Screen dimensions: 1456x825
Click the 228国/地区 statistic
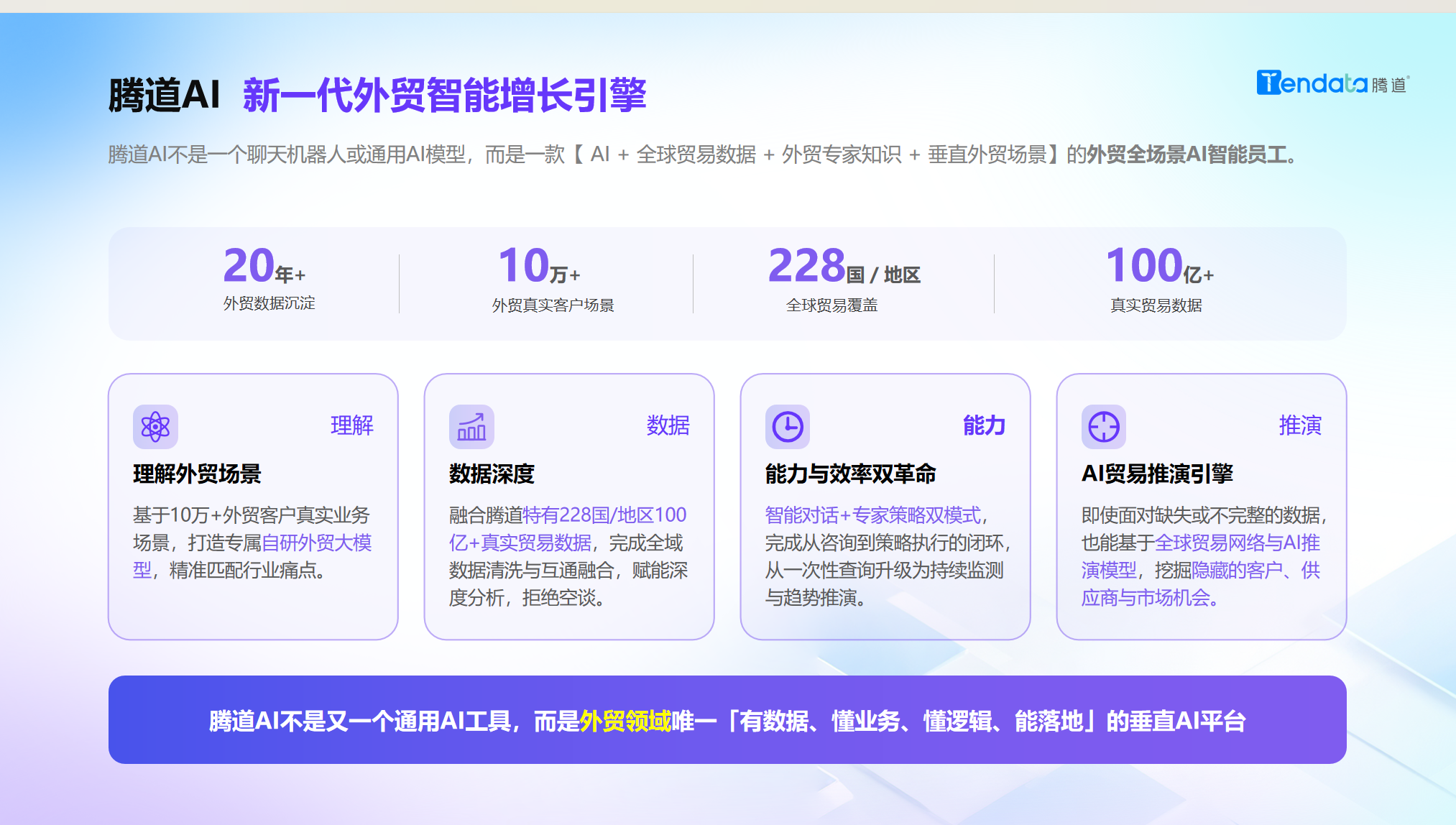844,265
